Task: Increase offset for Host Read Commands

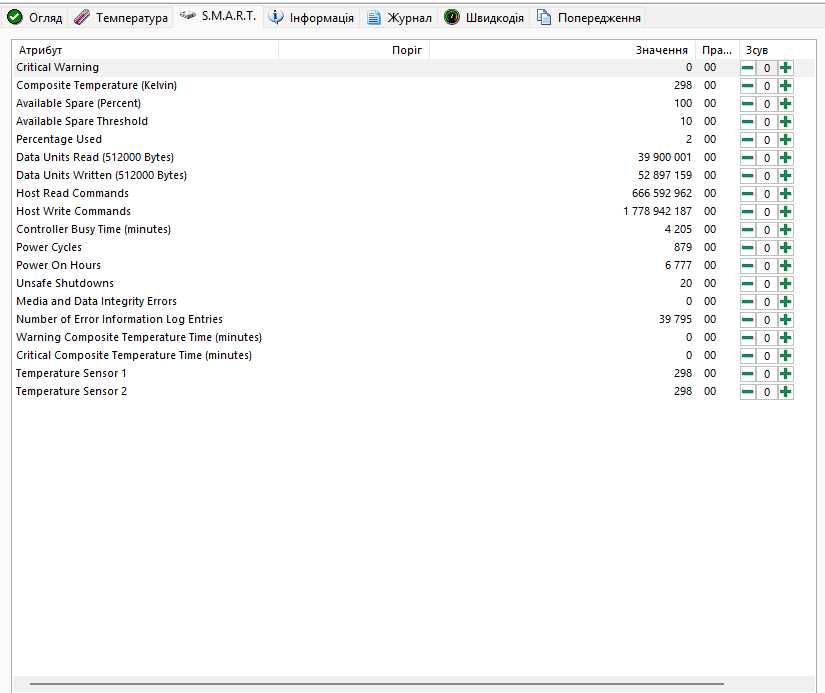Action: tap(786, 194)
